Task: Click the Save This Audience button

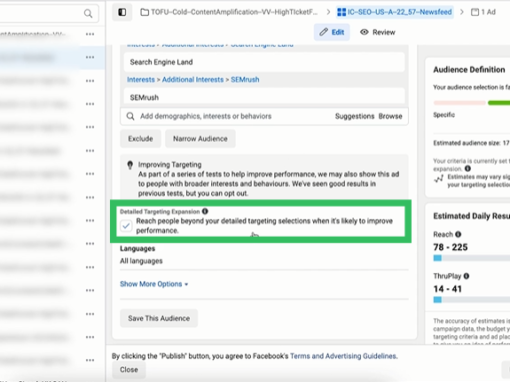Action: [x=159, y=318]
